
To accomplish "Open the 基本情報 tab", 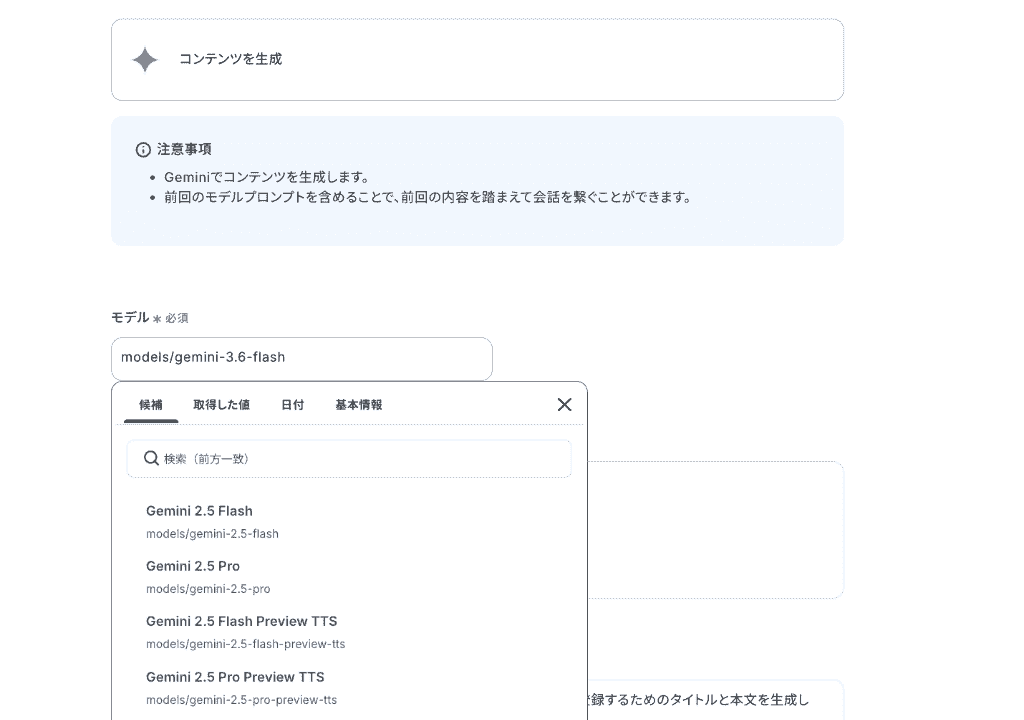I will tap(359, 404).
